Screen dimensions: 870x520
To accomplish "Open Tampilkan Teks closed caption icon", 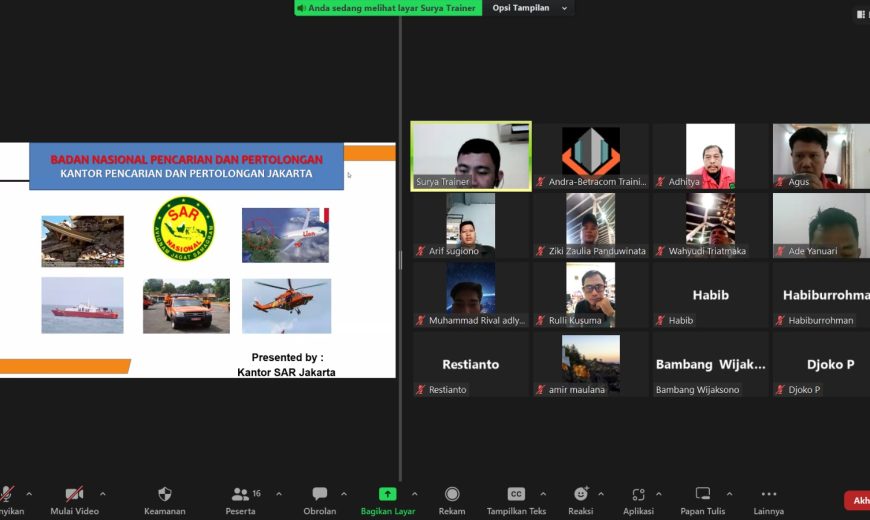I will [x=516, y=494].
